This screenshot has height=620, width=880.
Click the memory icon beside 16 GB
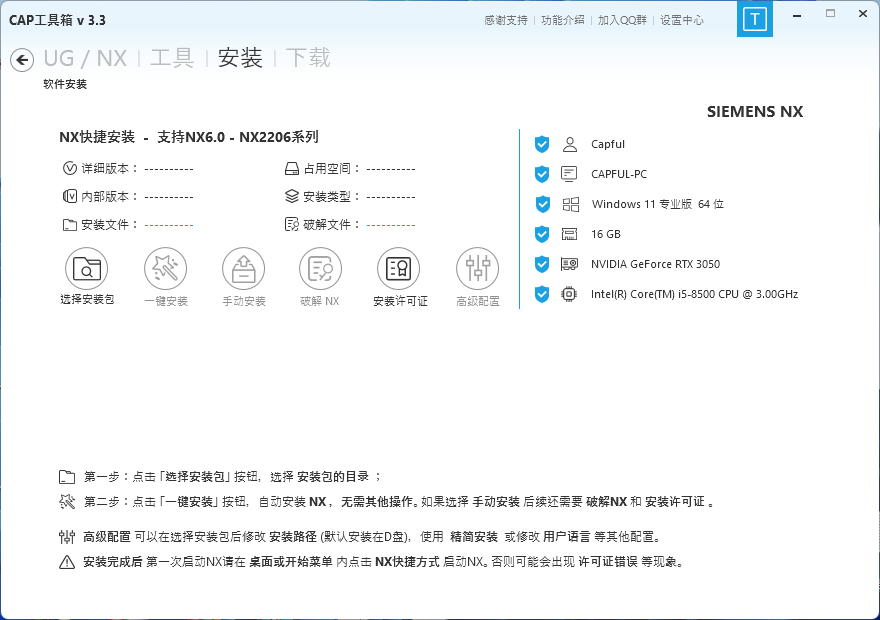pyautogui.click(x=570, y=234)
